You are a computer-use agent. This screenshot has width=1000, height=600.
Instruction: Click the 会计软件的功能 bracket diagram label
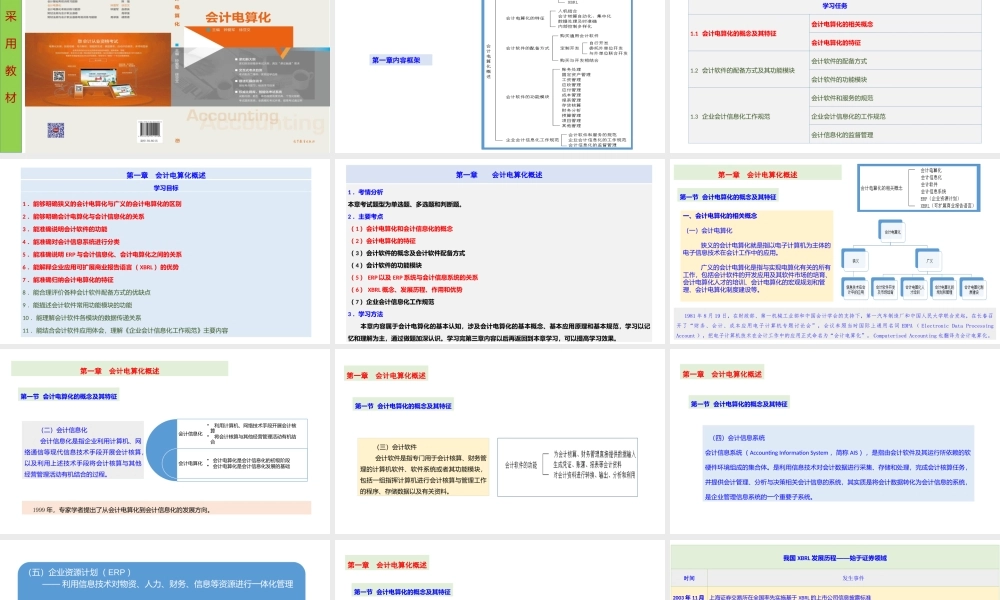click(x=521, y=464)
